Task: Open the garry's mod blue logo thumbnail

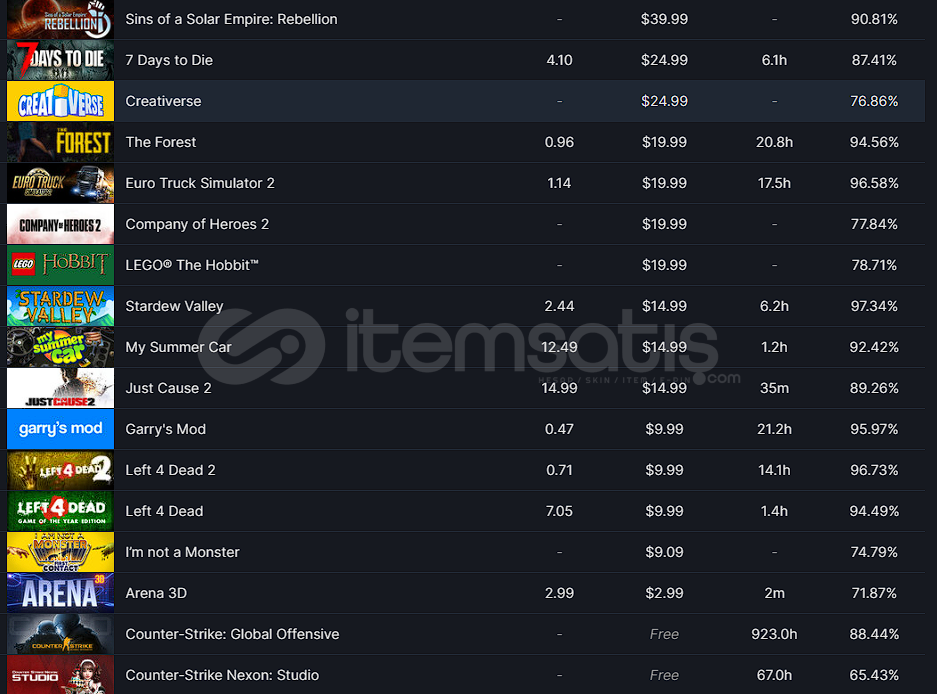Action: pos(60,429)
